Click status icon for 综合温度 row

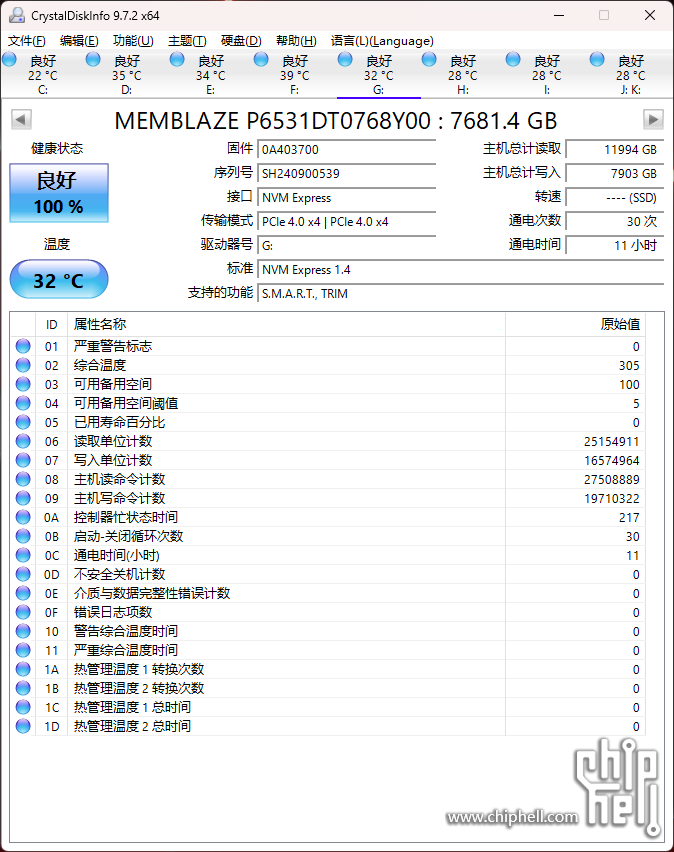pos(23,365)
